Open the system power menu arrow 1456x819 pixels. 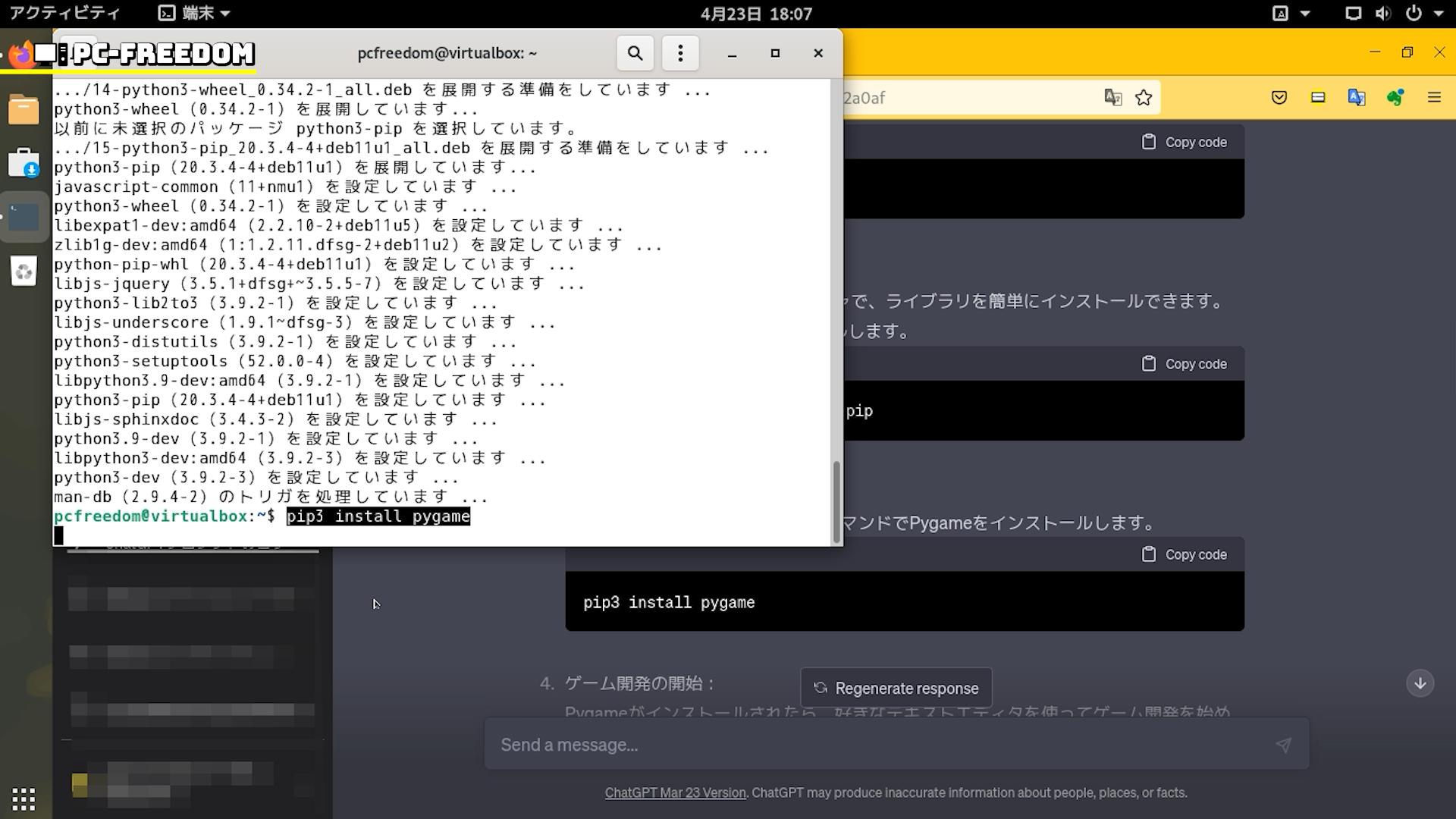pyautogui.click(x=1438, y=13)
